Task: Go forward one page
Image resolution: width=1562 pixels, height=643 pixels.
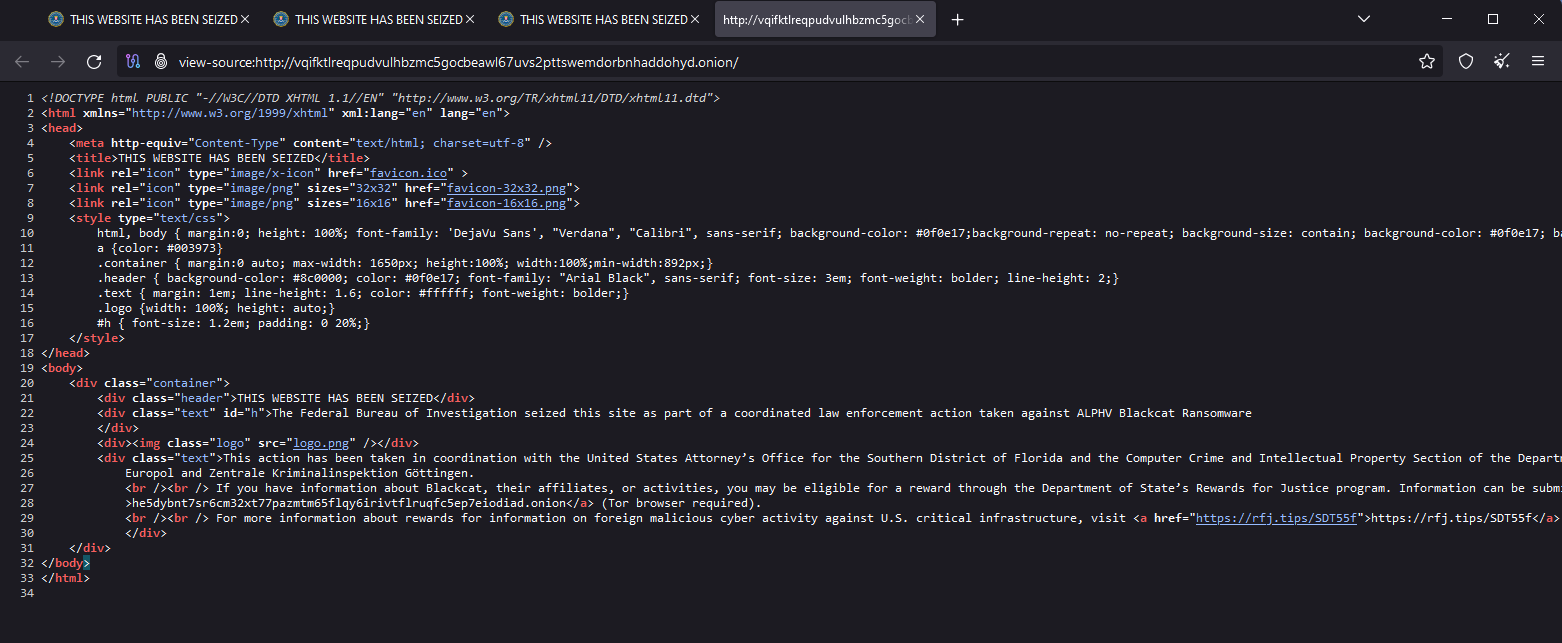Action: (x=58, y=62)
